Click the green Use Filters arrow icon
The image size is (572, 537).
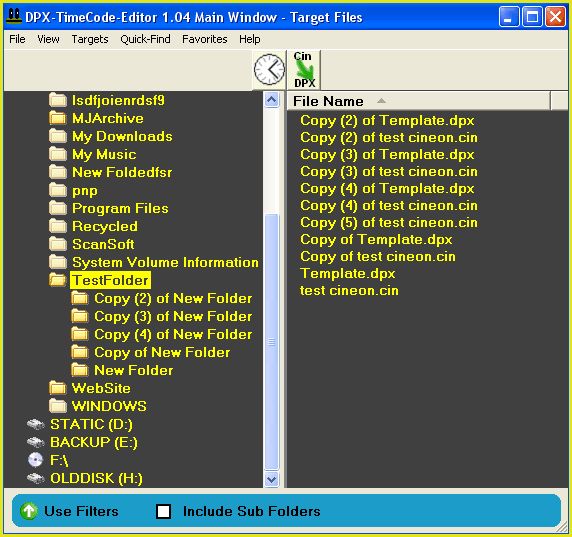[x=29, y=511]
